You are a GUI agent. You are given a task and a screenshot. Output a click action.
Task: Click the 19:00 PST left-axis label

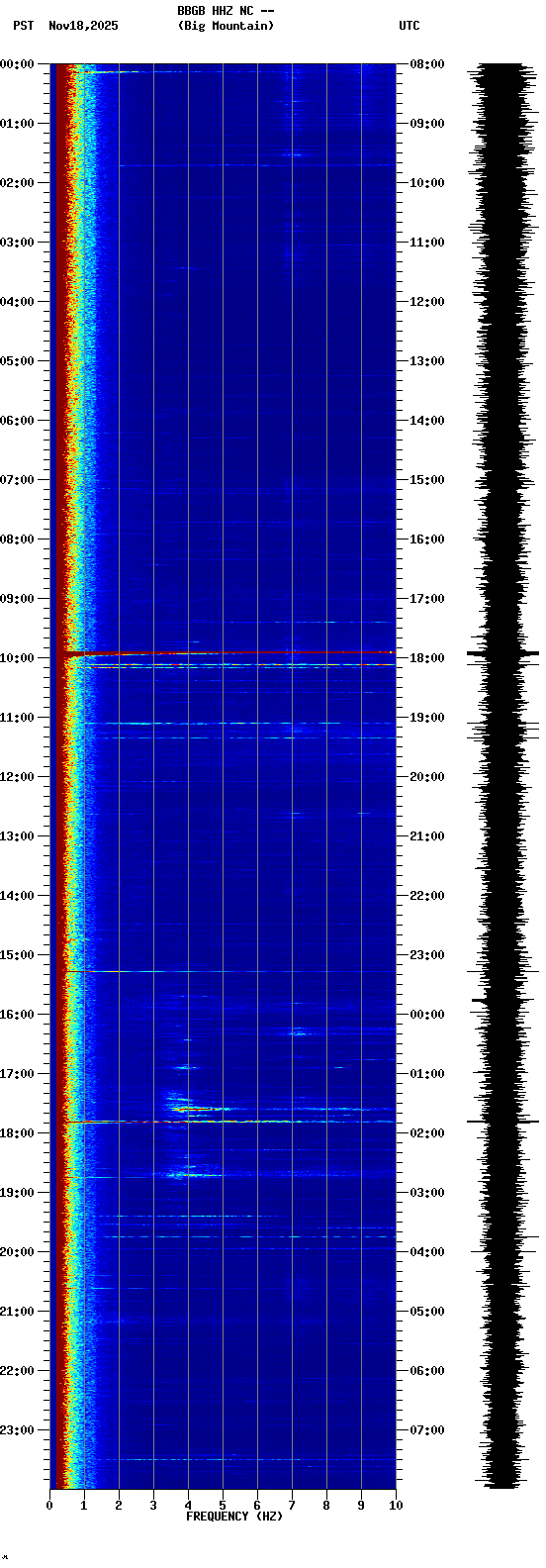coord(17,1193)
